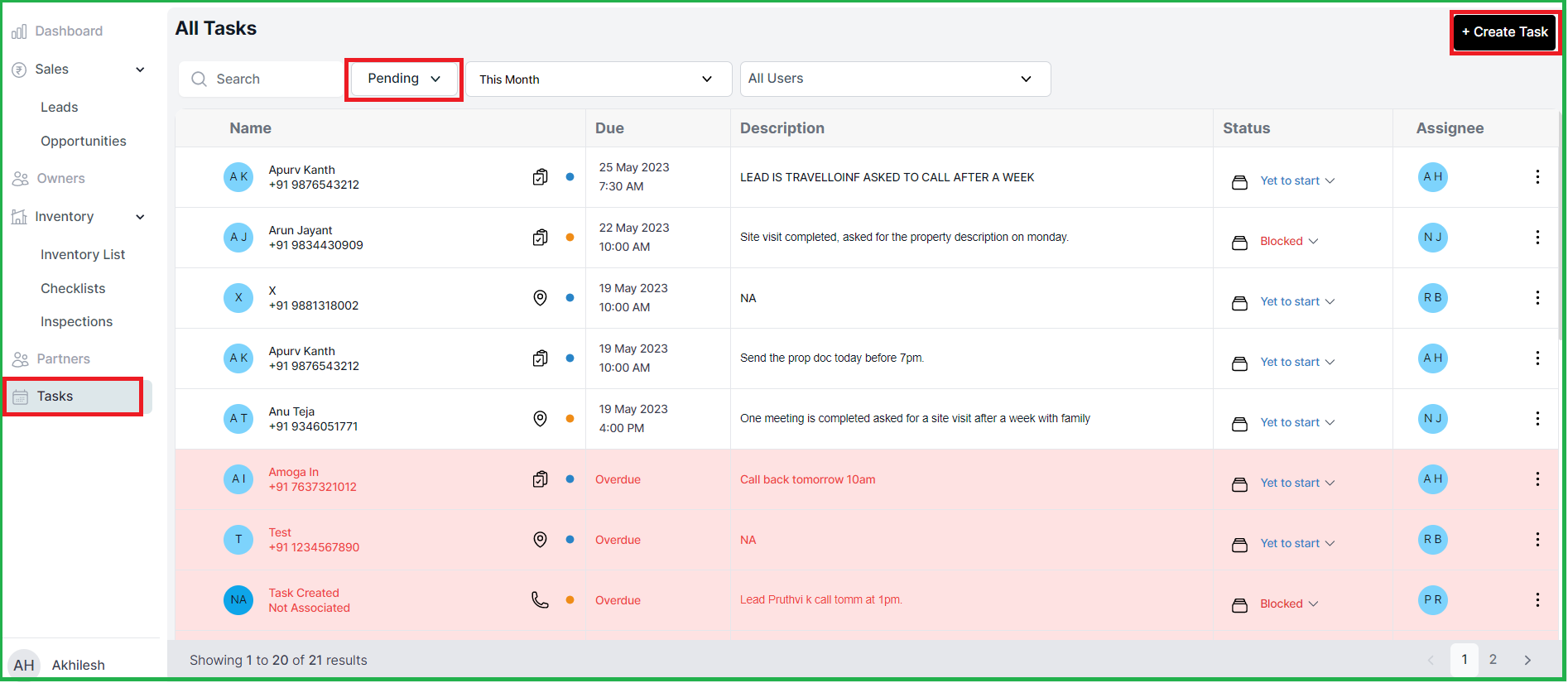Open the Dashboard page from sidebar

pos(69,31)
